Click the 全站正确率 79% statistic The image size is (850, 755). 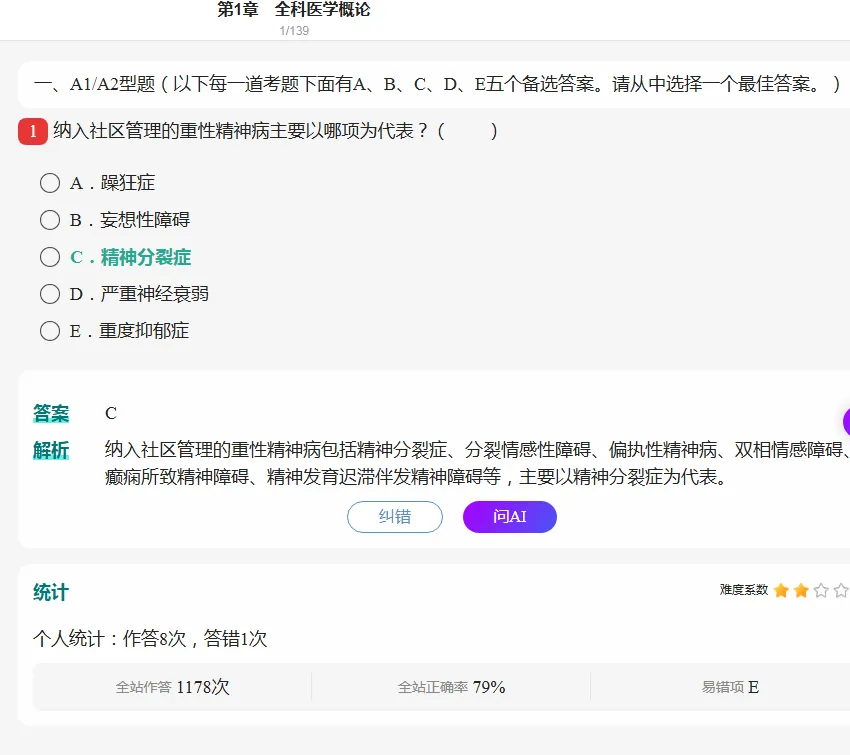tap(451, 687)
